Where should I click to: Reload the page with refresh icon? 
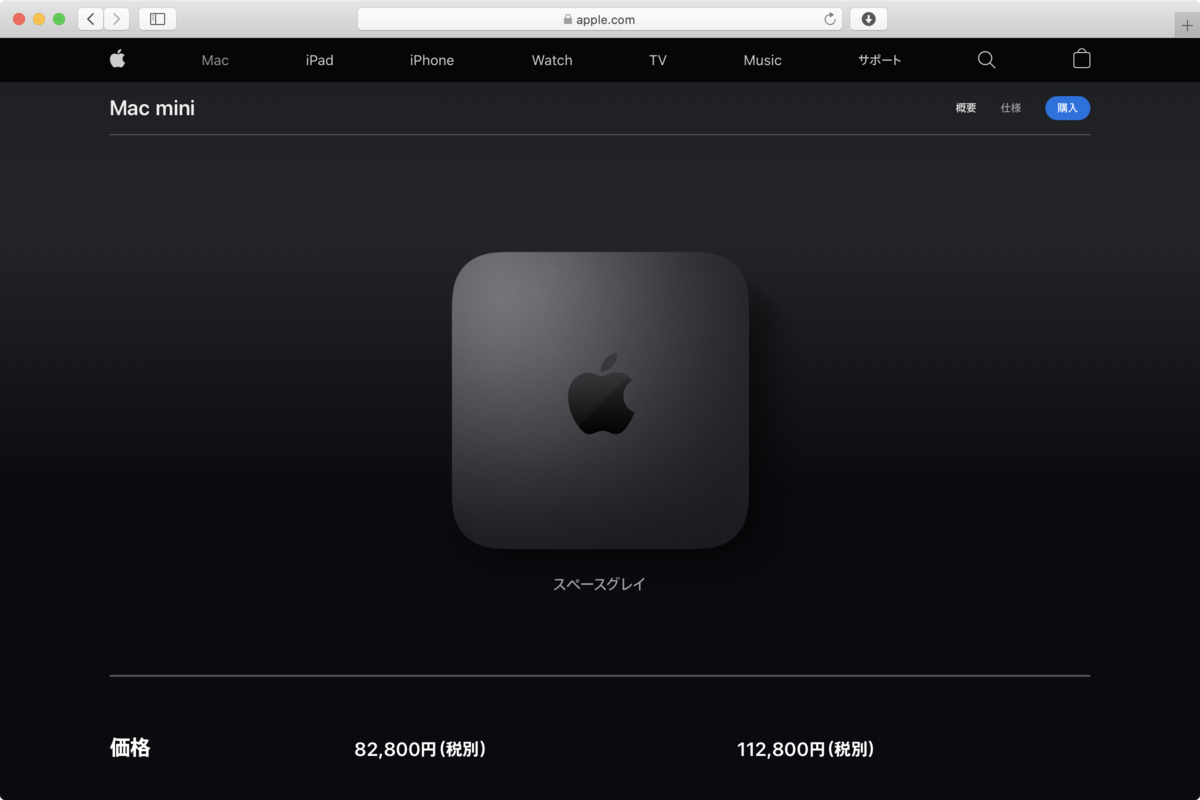[x=830, y=19]
